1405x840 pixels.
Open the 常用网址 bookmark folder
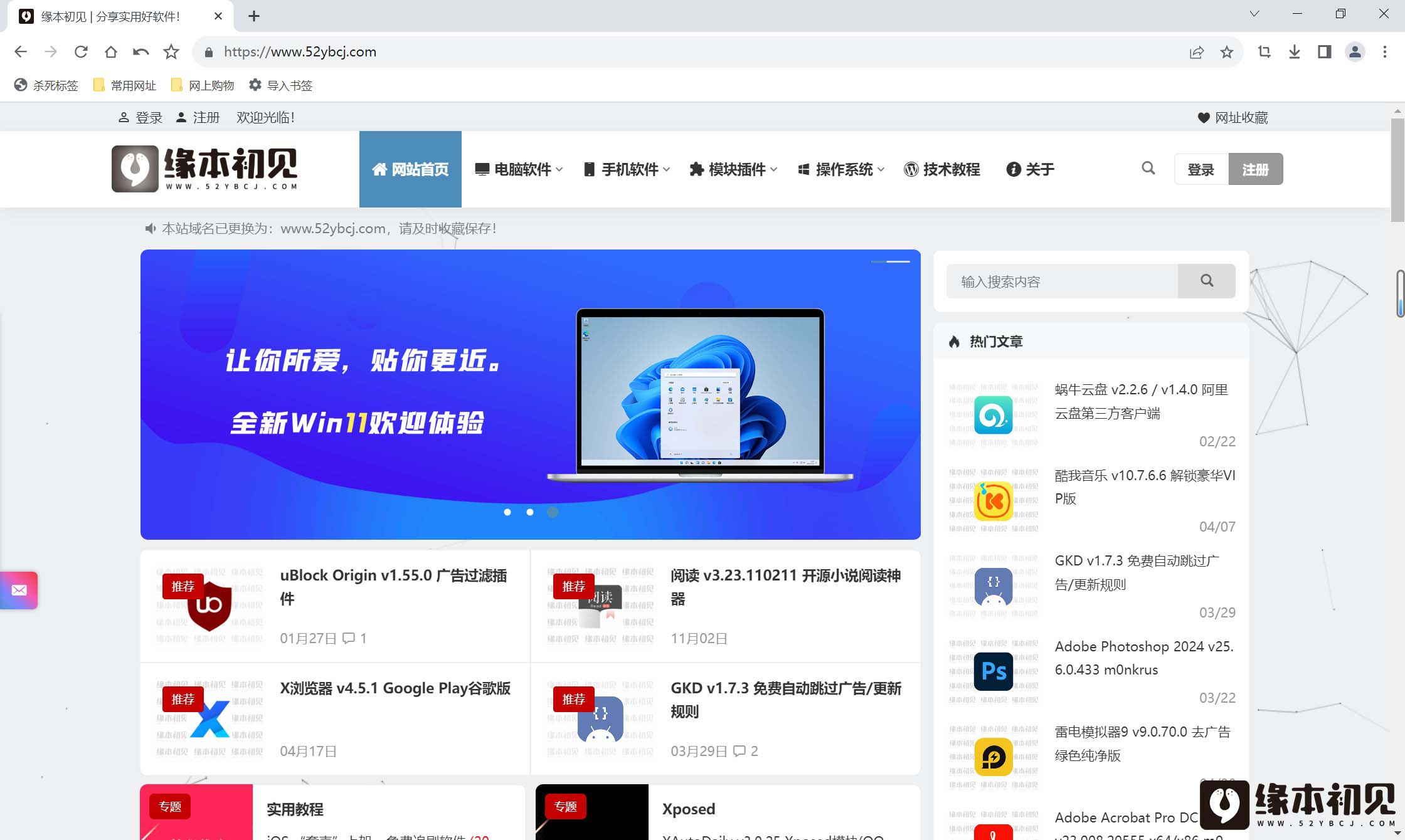click(x=124, y=85)
